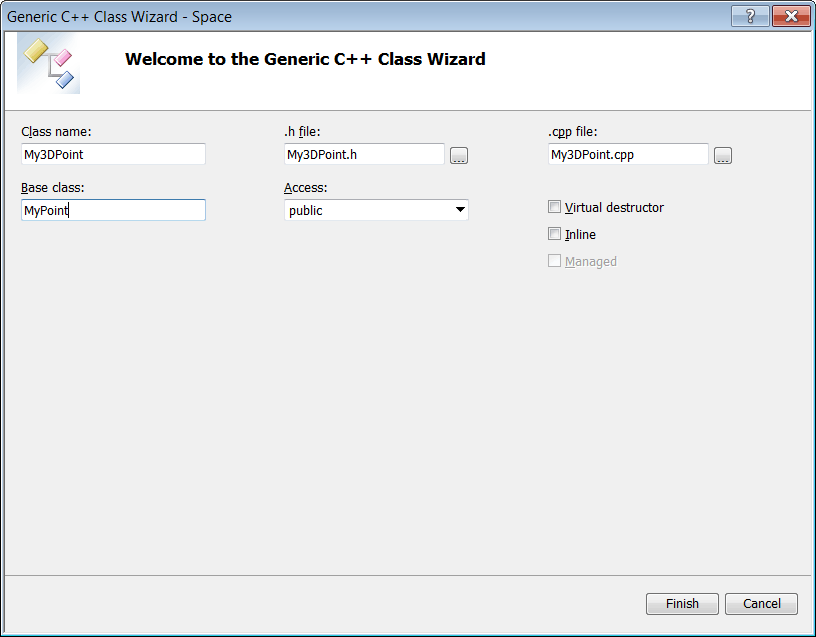
Task: Click into the .h file text box
Action: point(364,154)
